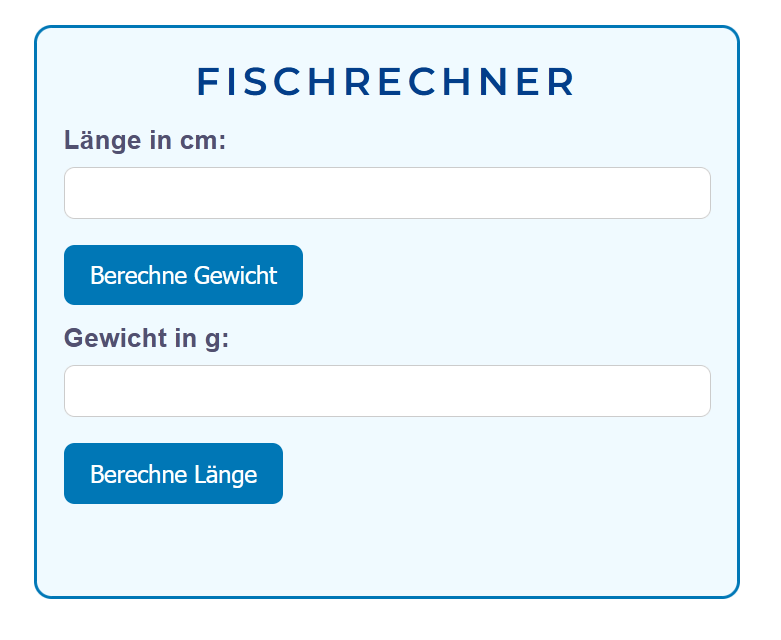The width and height of the screenshot is (781, 640).
Task: Click the label text above the weight field
Action: [146, 338]
